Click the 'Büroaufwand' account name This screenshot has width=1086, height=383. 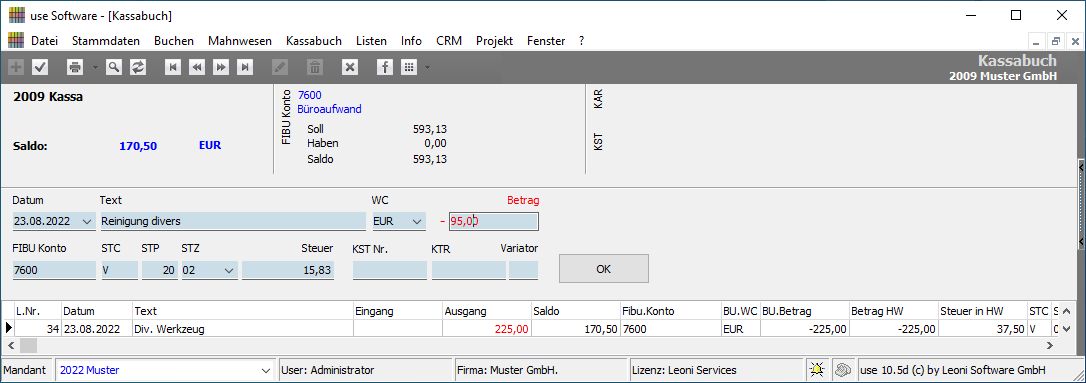click(x=329, y=109)
